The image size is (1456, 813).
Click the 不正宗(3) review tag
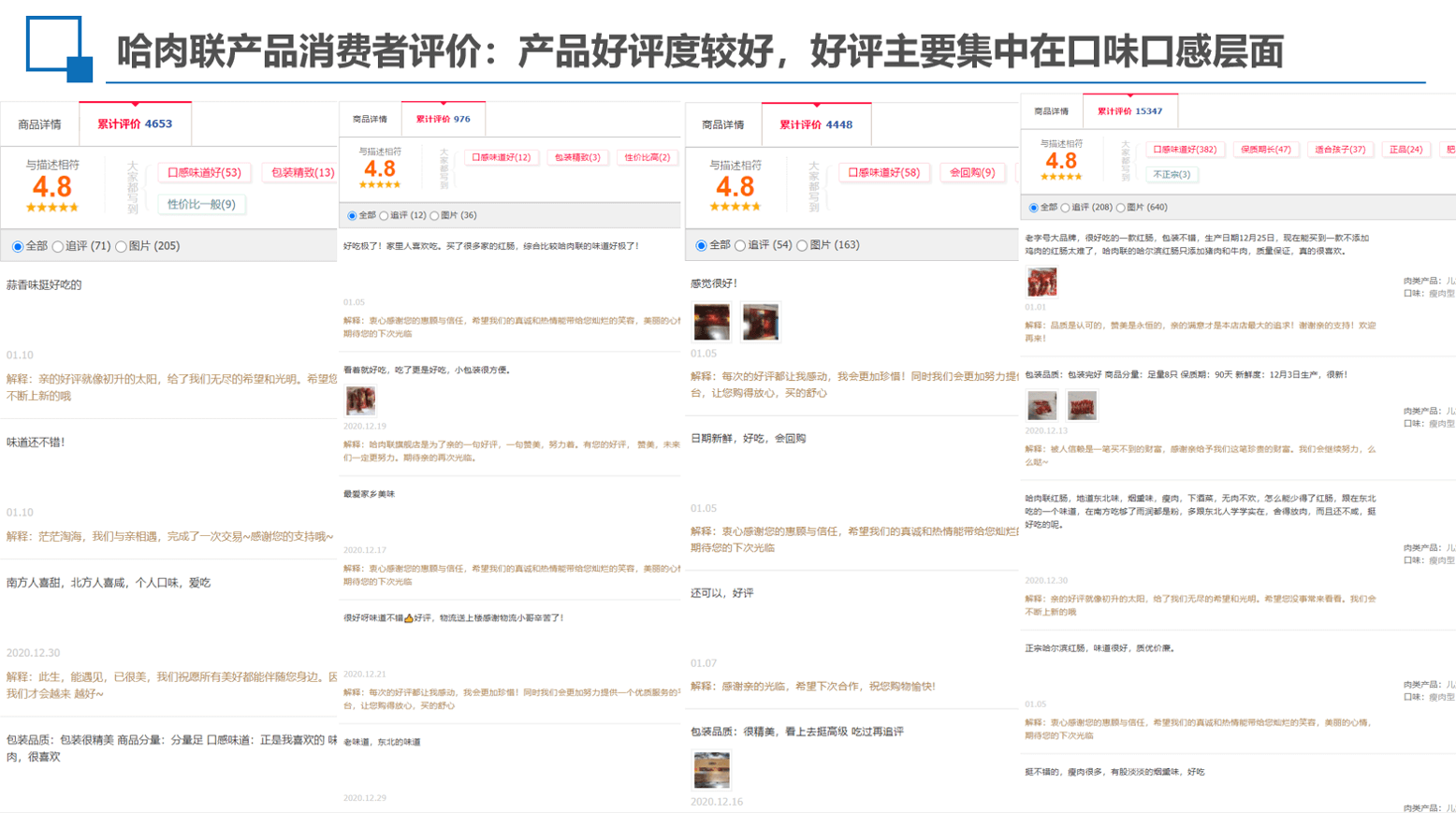(x=1171, y=175)
